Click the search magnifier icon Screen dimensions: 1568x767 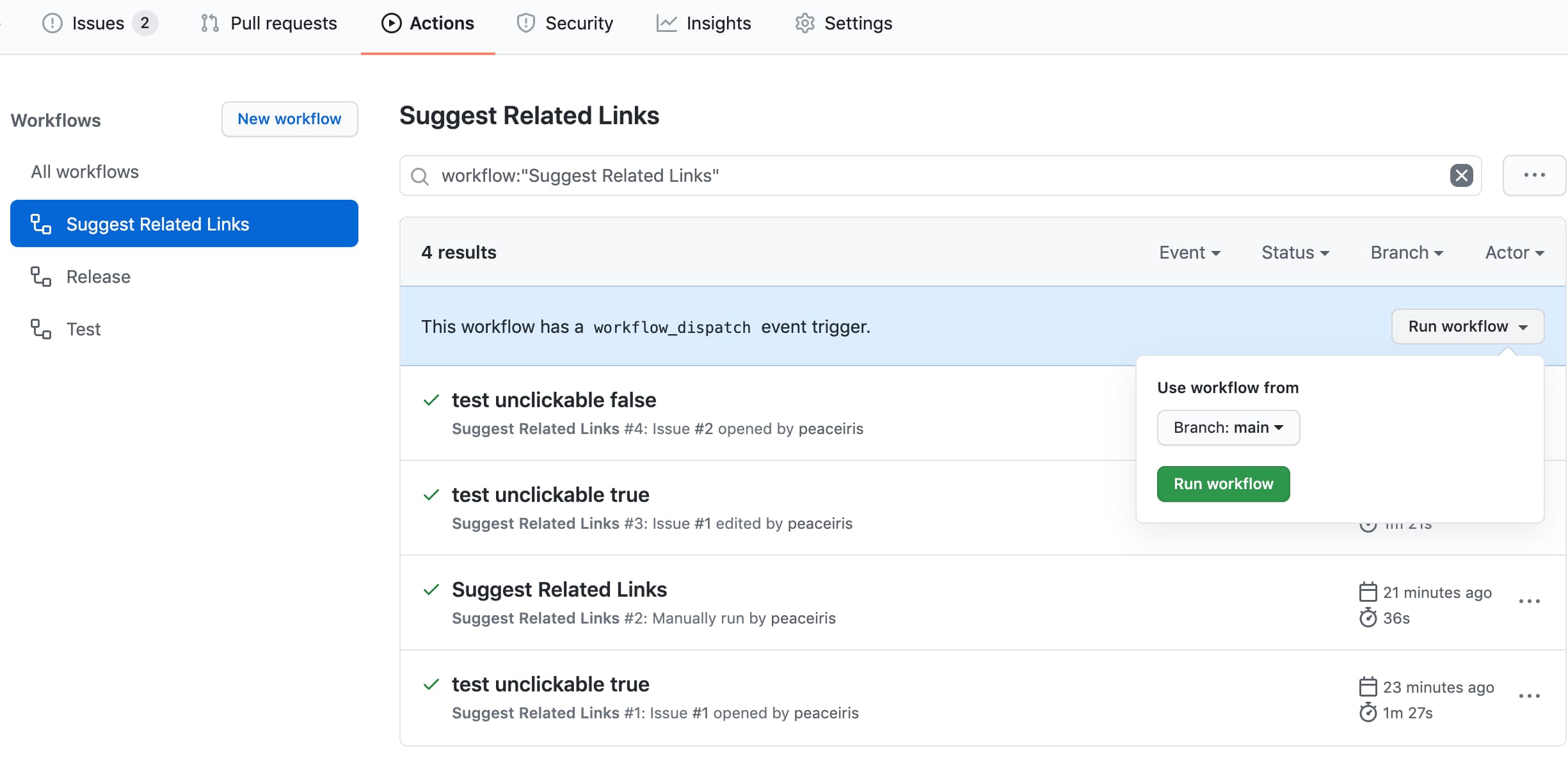coord(420,176)
